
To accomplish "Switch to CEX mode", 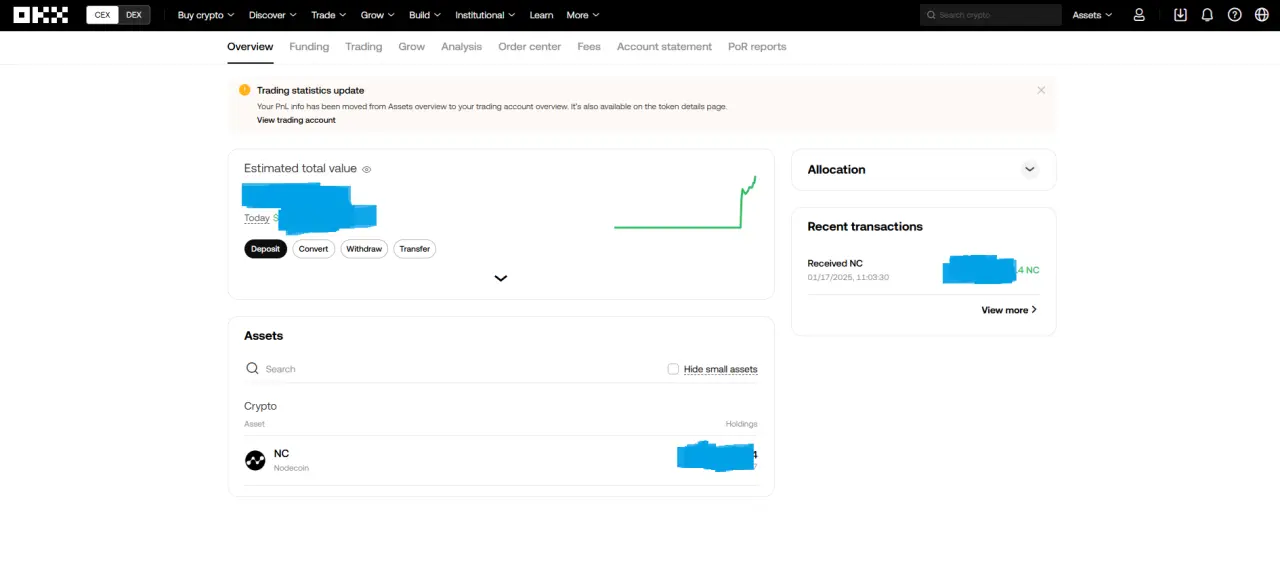I will coord(102,15).
